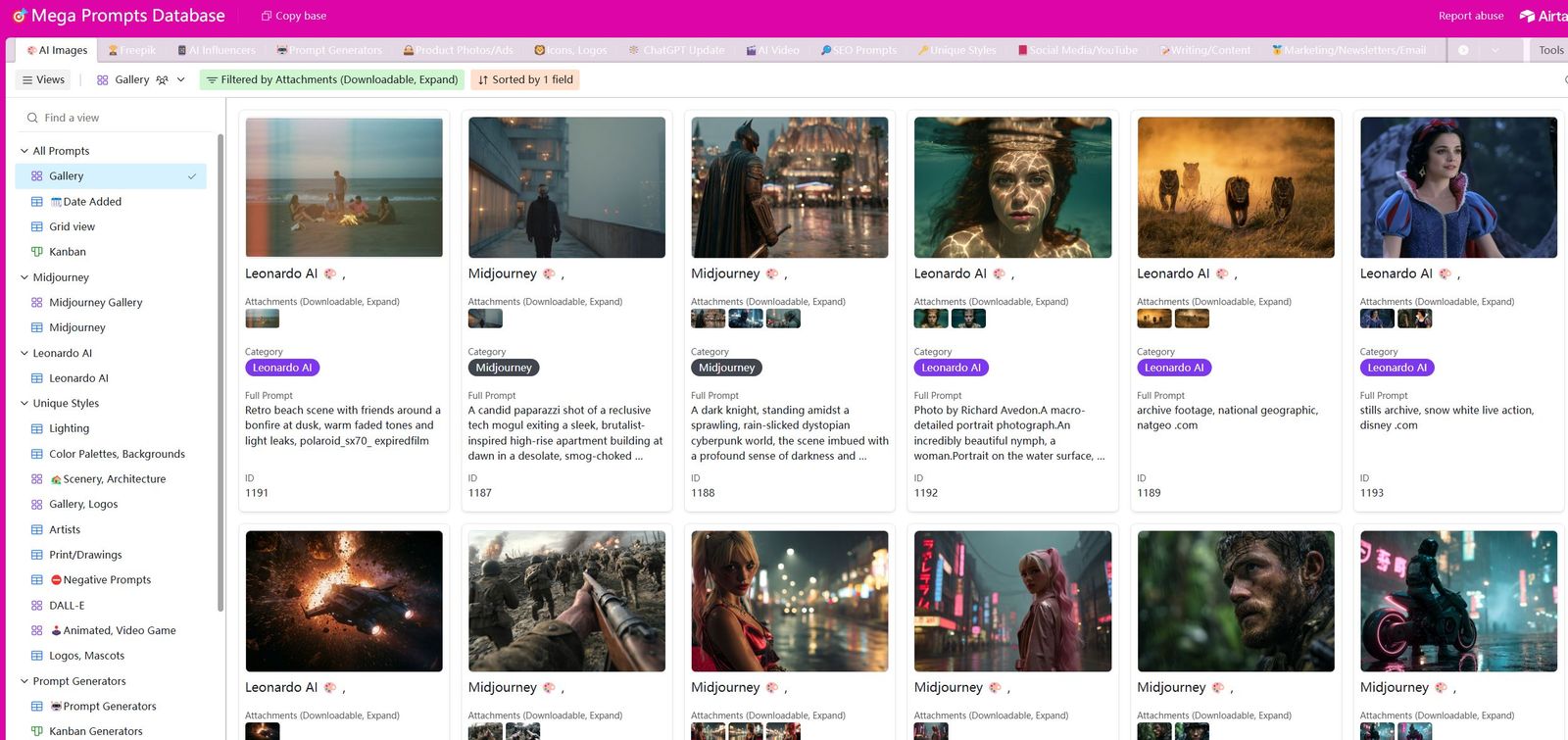Screen dimensions: 1568x740
Task: Collapse the Midjourney section
Action: point(24,277)
